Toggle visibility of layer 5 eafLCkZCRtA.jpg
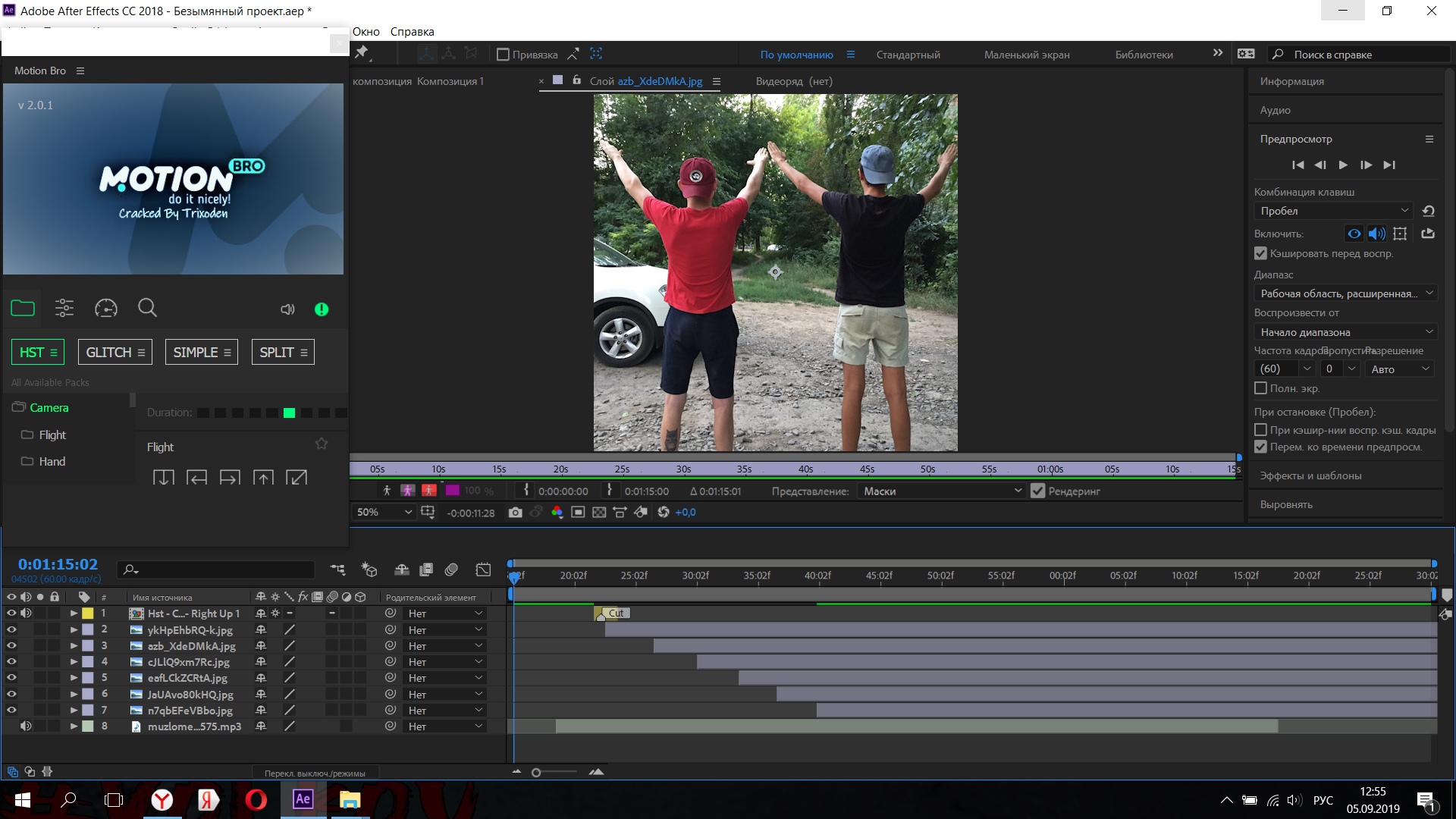Viewport: 1456px width, 819px height. [x=10, y=678]
